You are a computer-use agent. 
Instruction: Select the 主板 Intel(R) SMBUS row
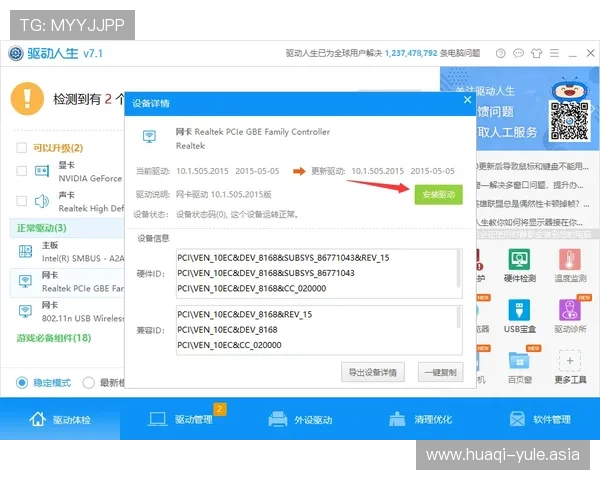click(x=67, y=251)
